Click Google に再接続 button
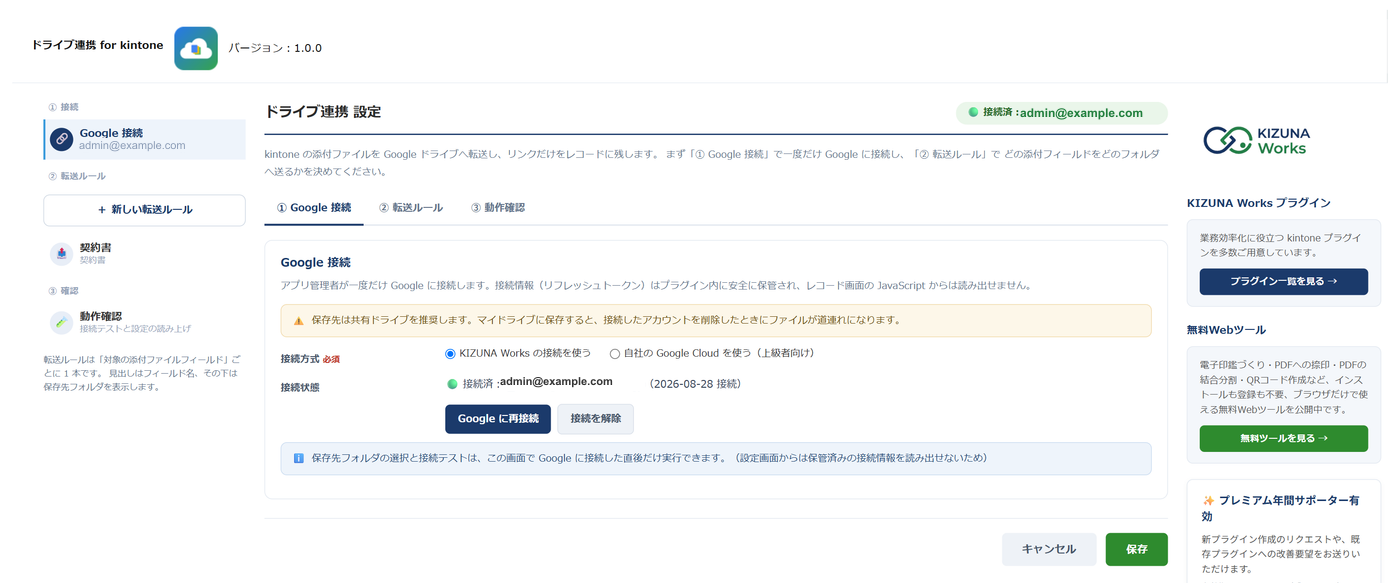 pyautogui.click(x=498, y=419)
